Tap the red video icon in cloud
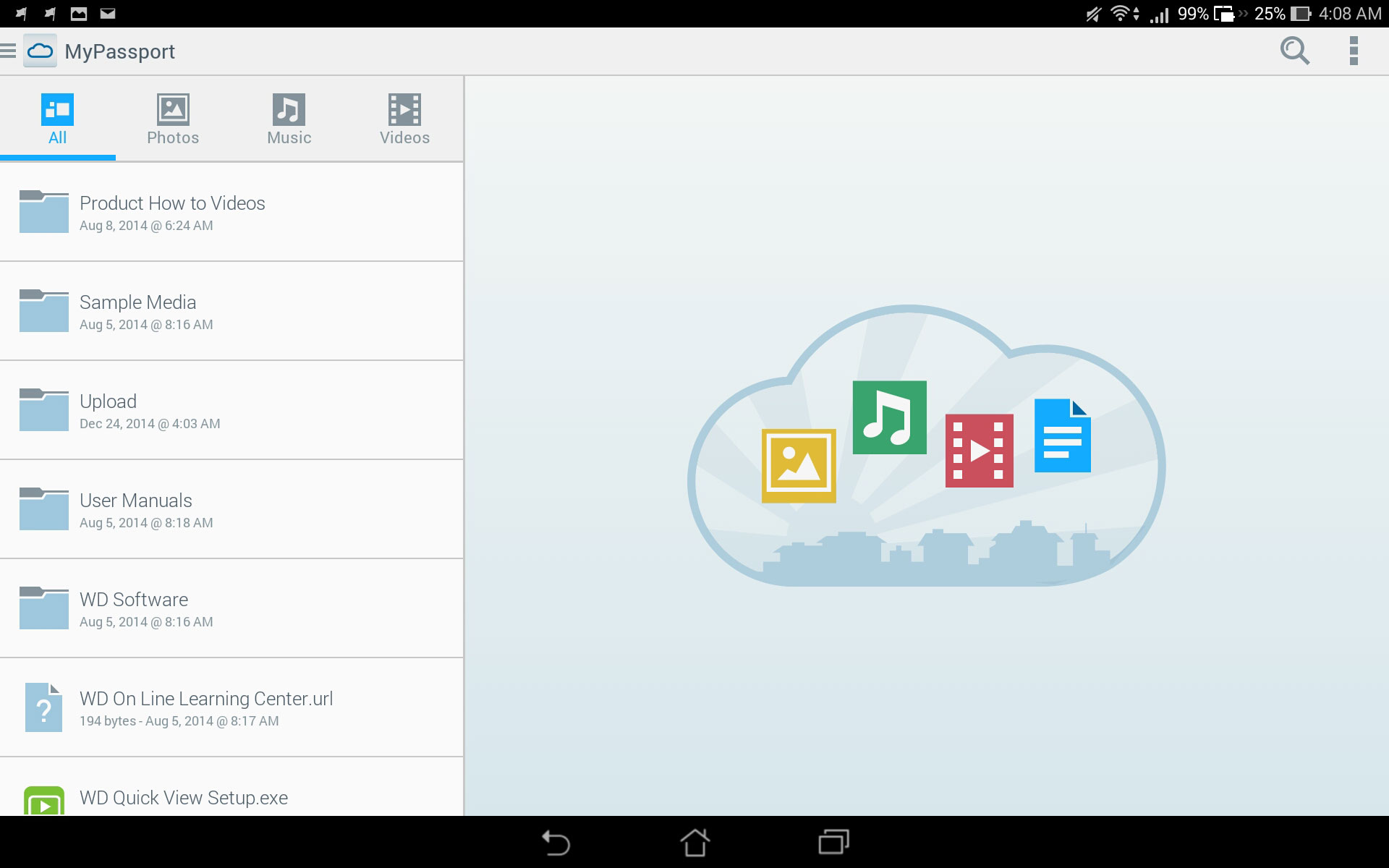Image resolution: width=1389 pixels, height=868 pixels. pyautogui.click(x=979, y=451)
